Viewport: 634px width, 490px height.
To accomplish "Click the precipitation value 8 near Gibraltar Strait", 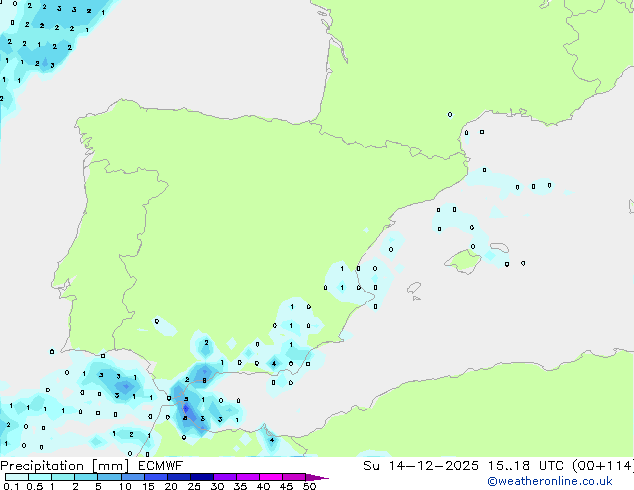I will (204, 380).
